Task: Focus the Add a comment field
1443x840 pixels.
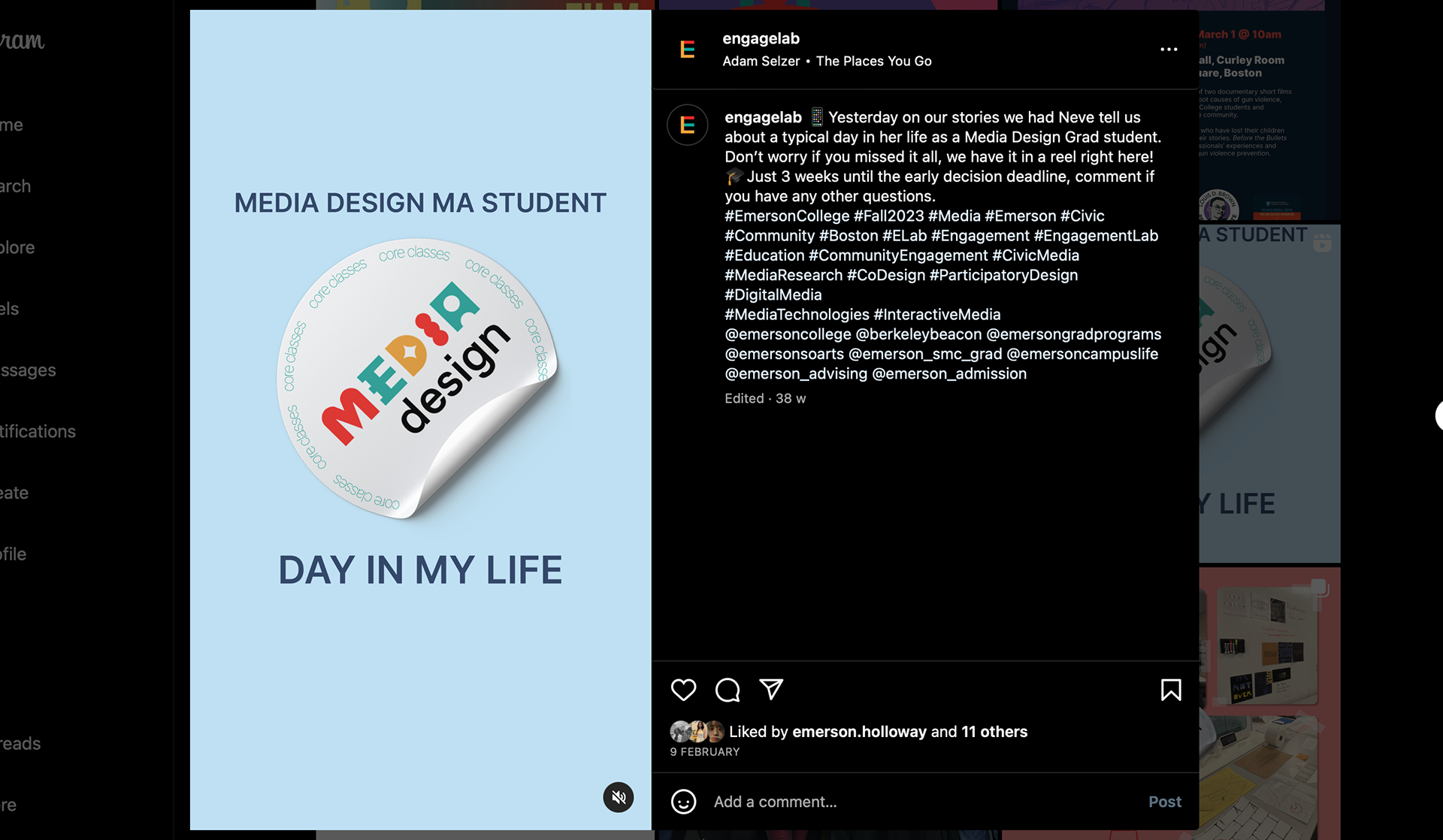Action: tap(924, 802)
